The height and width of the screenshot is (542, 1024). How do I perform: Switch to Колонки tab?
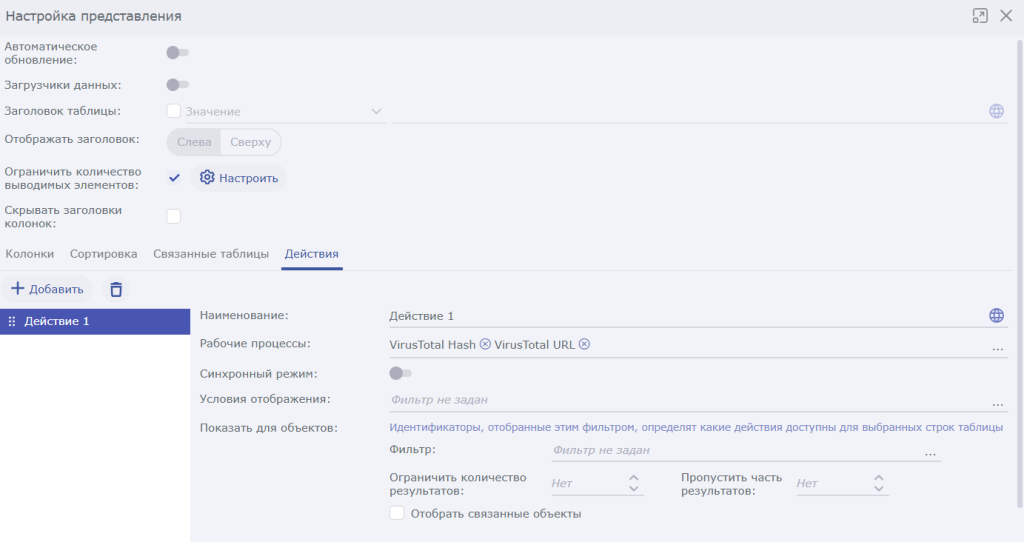click(30, 254)
